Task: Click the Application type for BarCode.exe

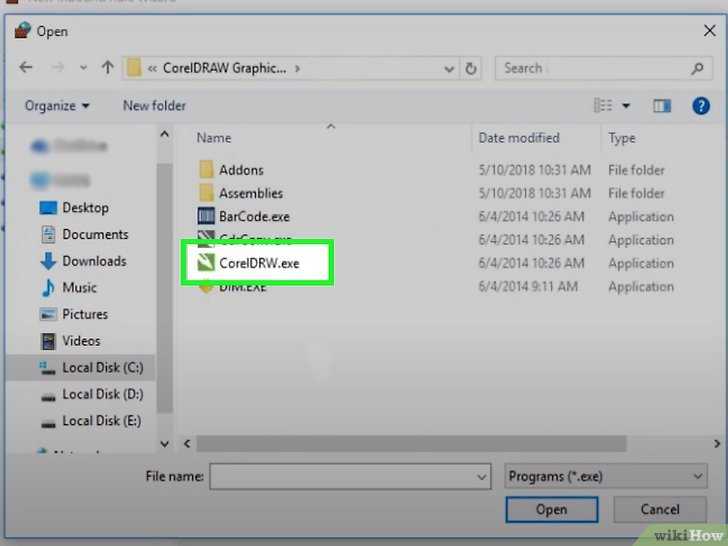Action: click(641, 217)
